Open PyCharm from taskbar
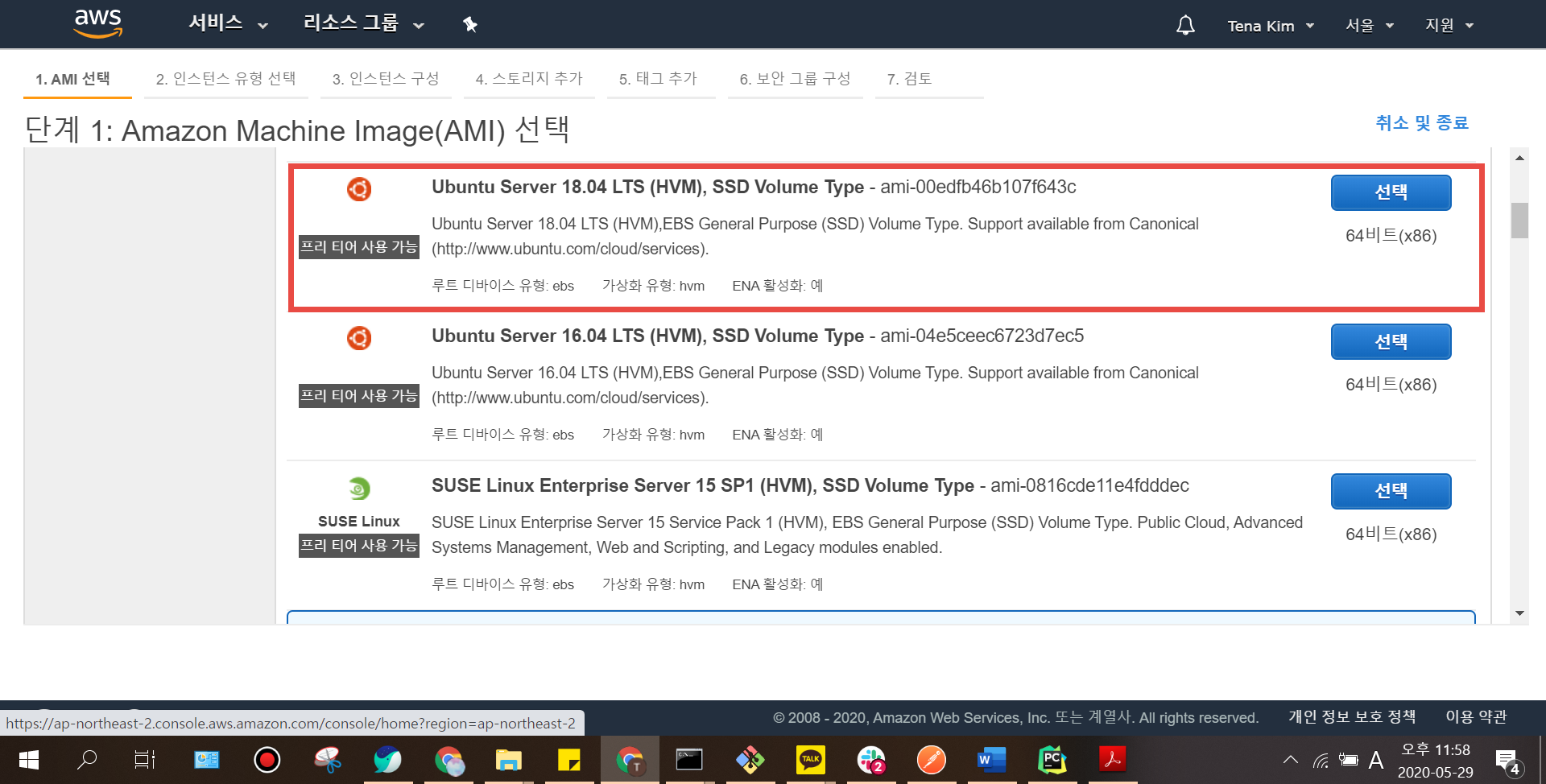The width and height of the screenshot is (1546, 784). coord(1052,760)
